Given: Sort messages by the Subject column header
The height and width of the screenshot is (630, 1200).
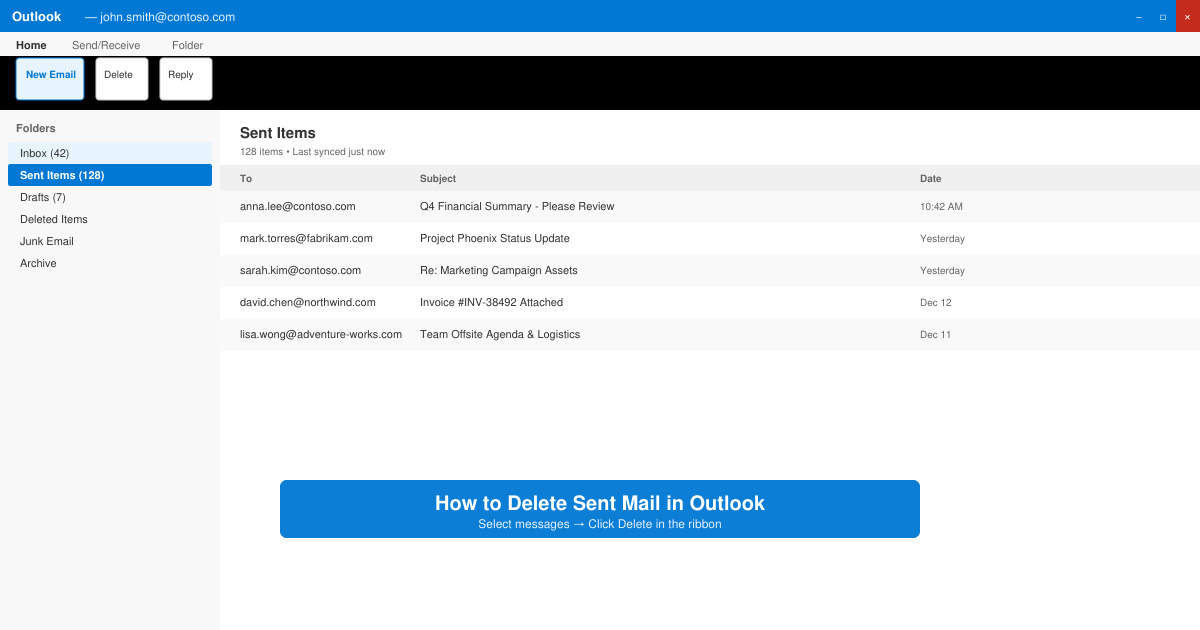Looking at the screenshot, I should (x=438, y=179).
